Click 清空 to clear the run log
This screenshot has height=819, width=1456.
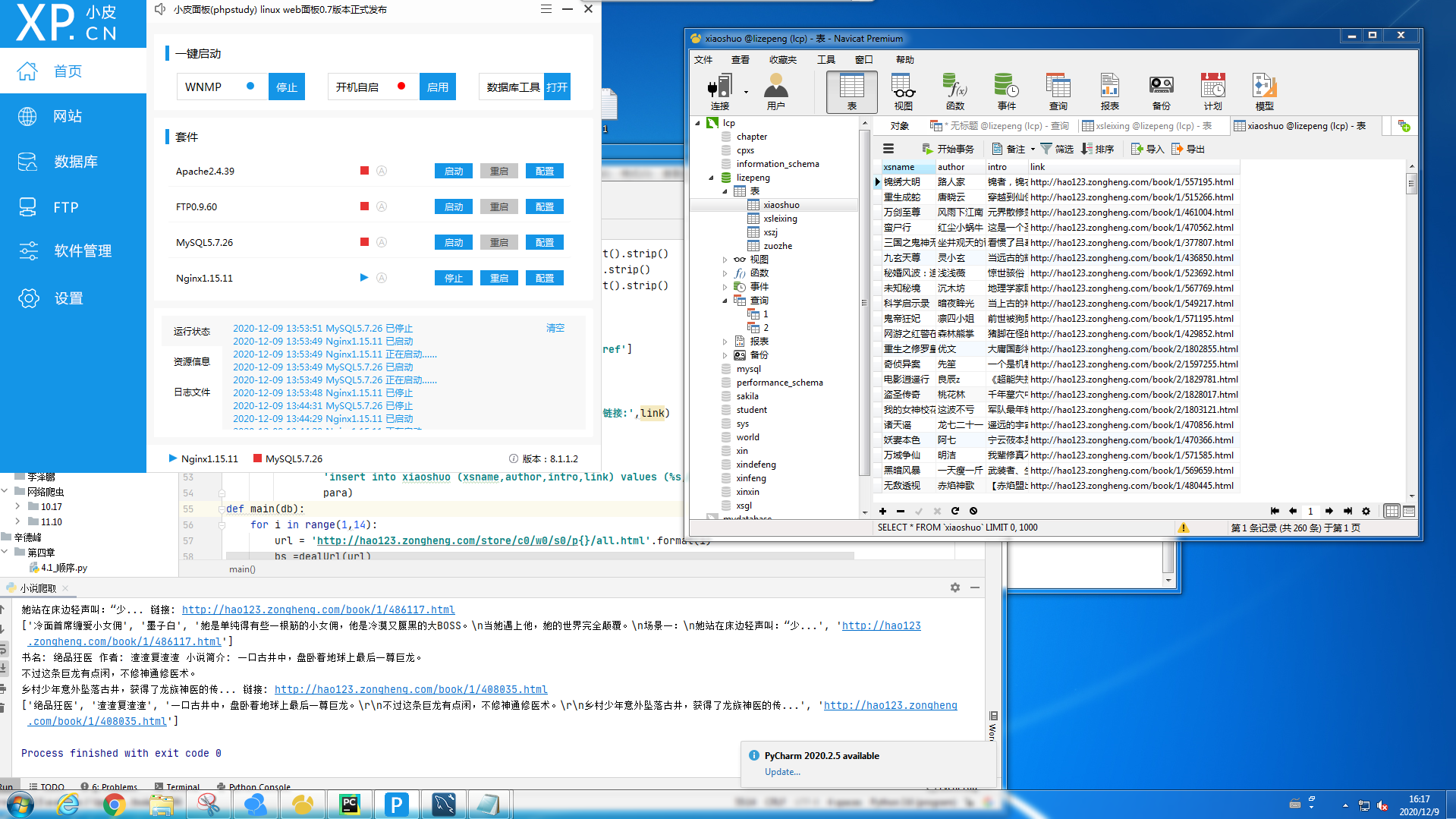[555, 328]
